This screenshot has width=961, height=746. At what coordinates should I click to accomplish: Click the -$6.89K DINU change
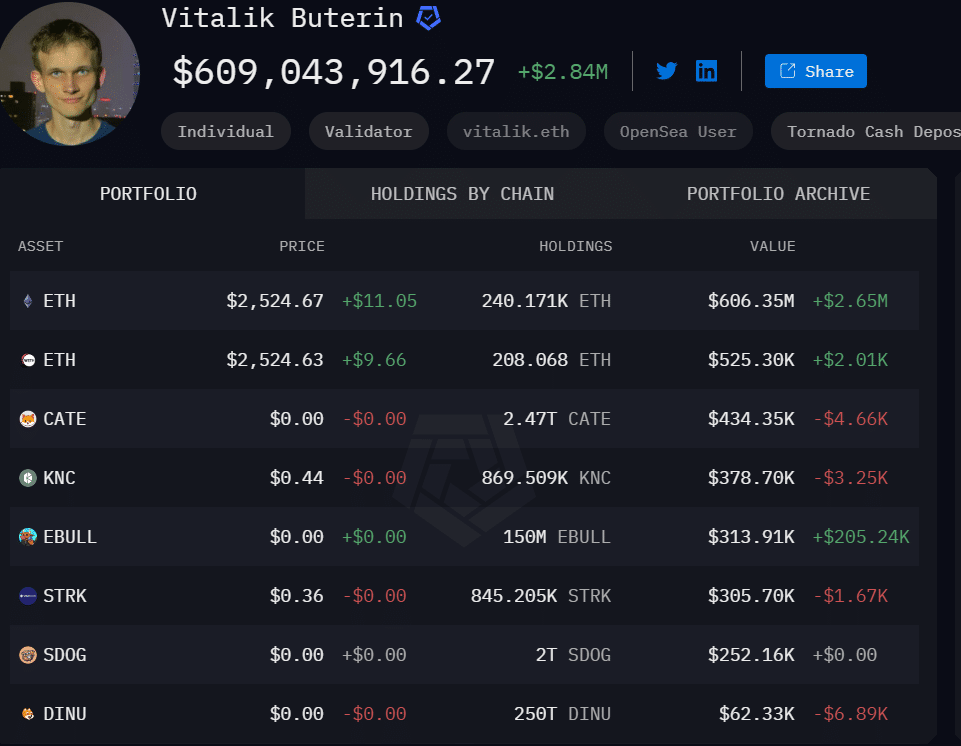[x=850, y=714]
